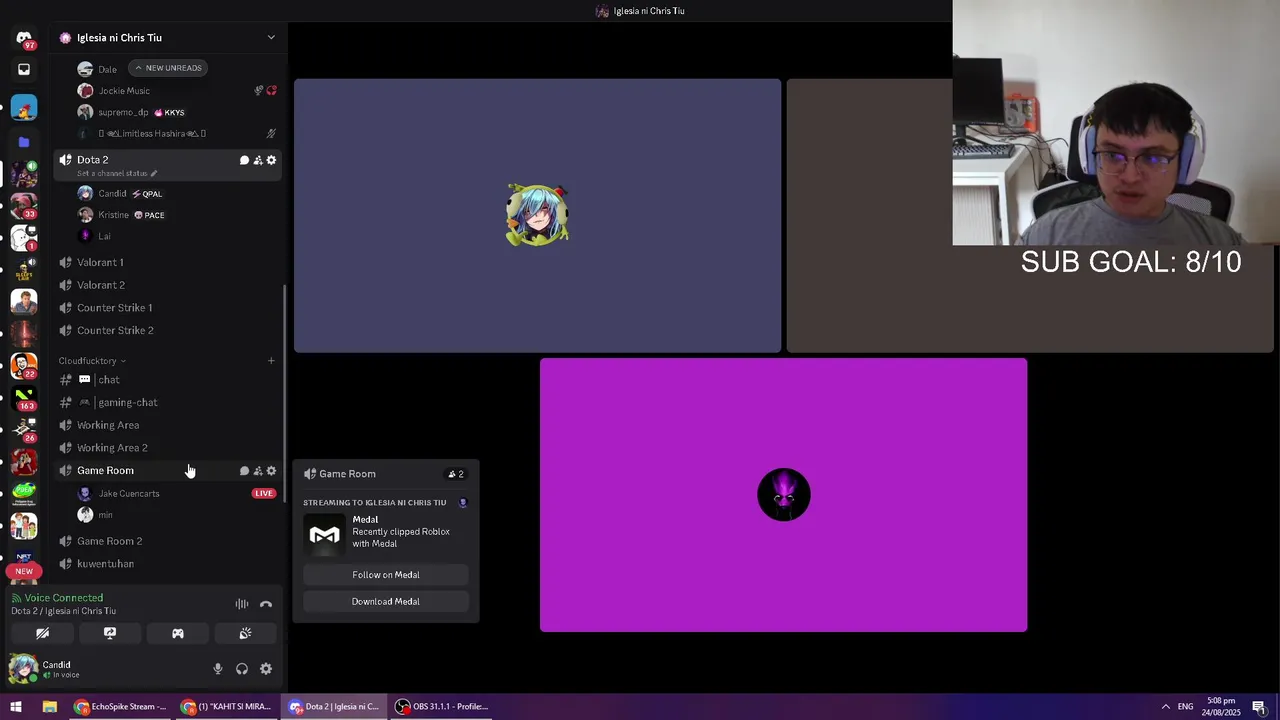Join Counter Strike 2 voice channel
The width and height of the screenshot is (1280, 720).
pyautogui.click(x=167, y=330)
